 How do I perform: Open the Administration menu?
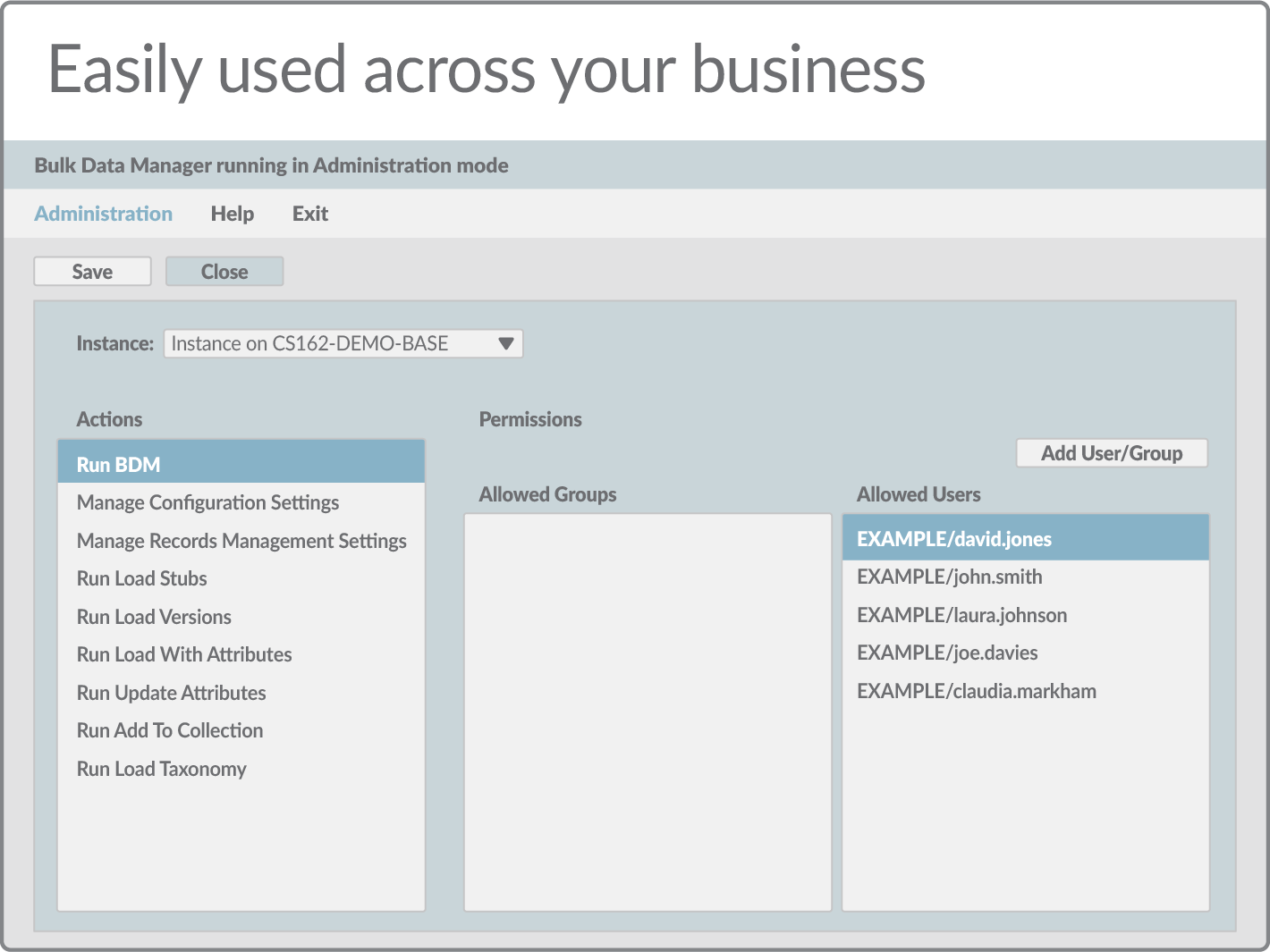pyautogui.click(x=103, y=214)
